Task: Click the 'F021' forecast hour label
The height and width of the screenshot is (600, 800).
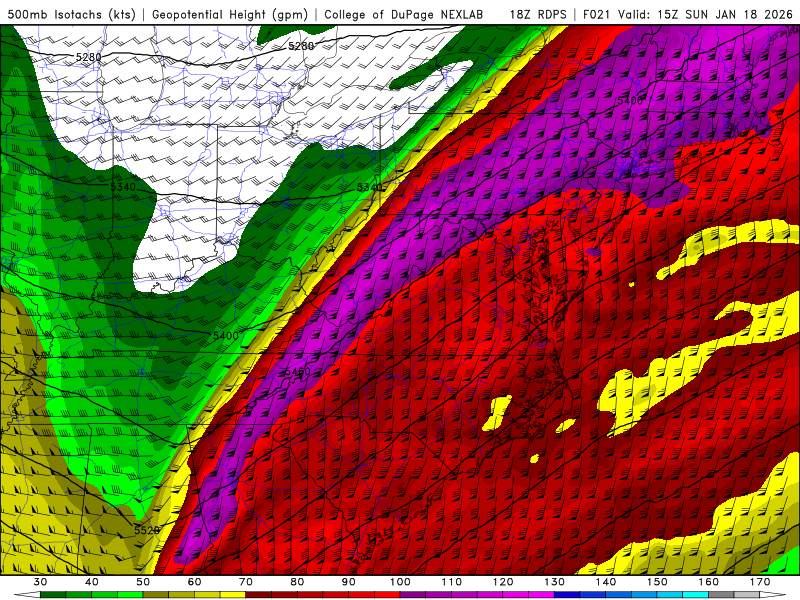Action: [597, 14]
